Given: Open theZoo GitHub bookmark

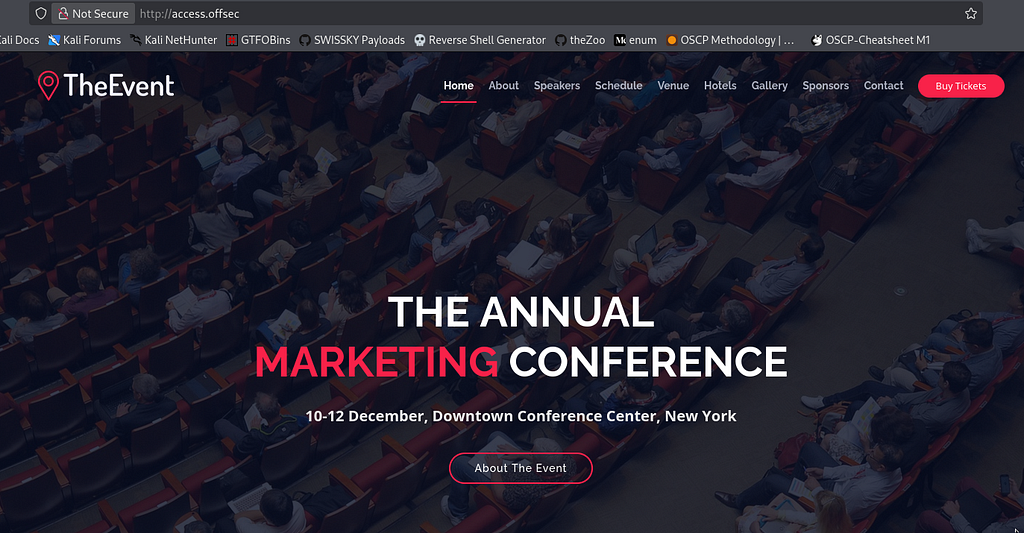Looking at the screenshot, I should coord(580,40).
